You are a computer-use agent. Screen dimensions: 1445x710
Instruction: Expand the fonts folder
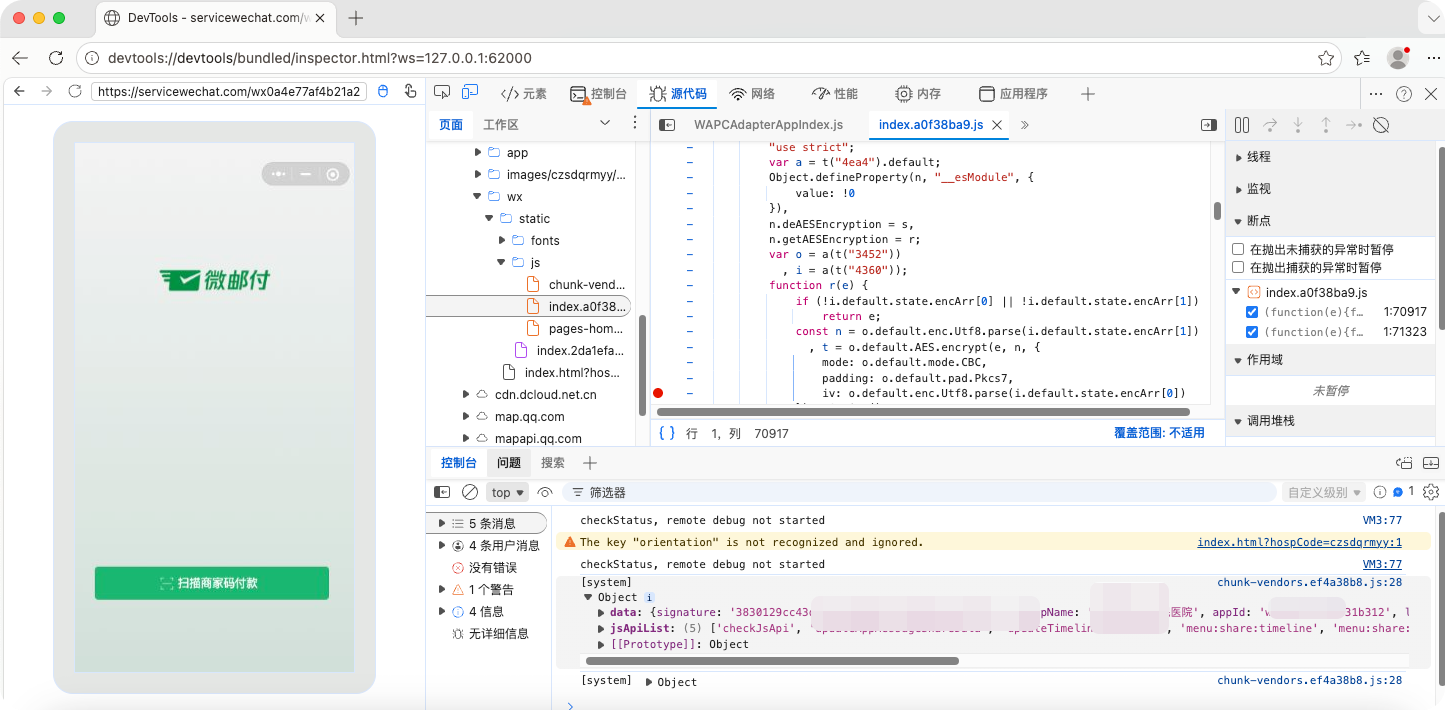502,240
